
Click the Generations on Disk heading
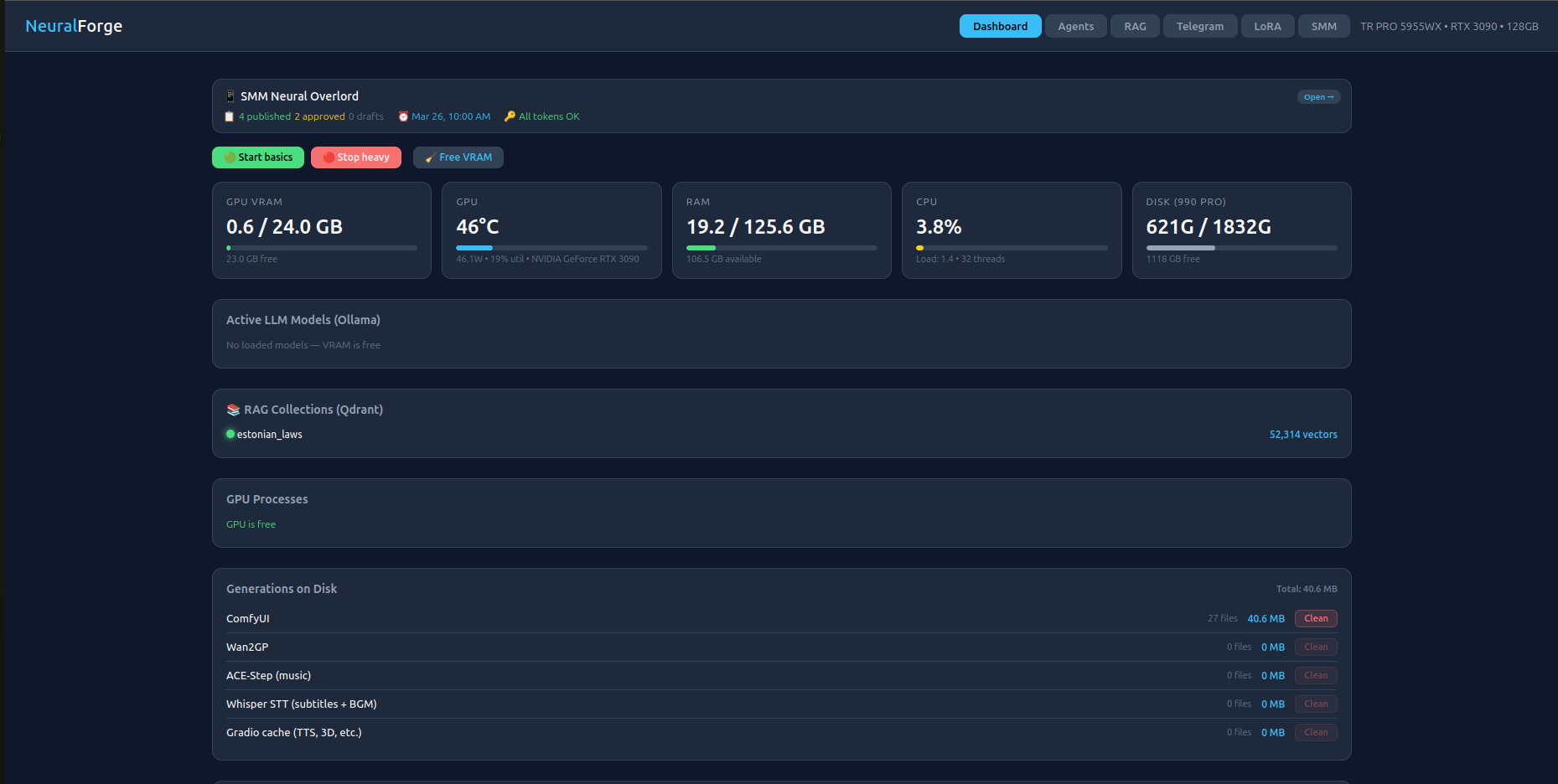[282, 589]
